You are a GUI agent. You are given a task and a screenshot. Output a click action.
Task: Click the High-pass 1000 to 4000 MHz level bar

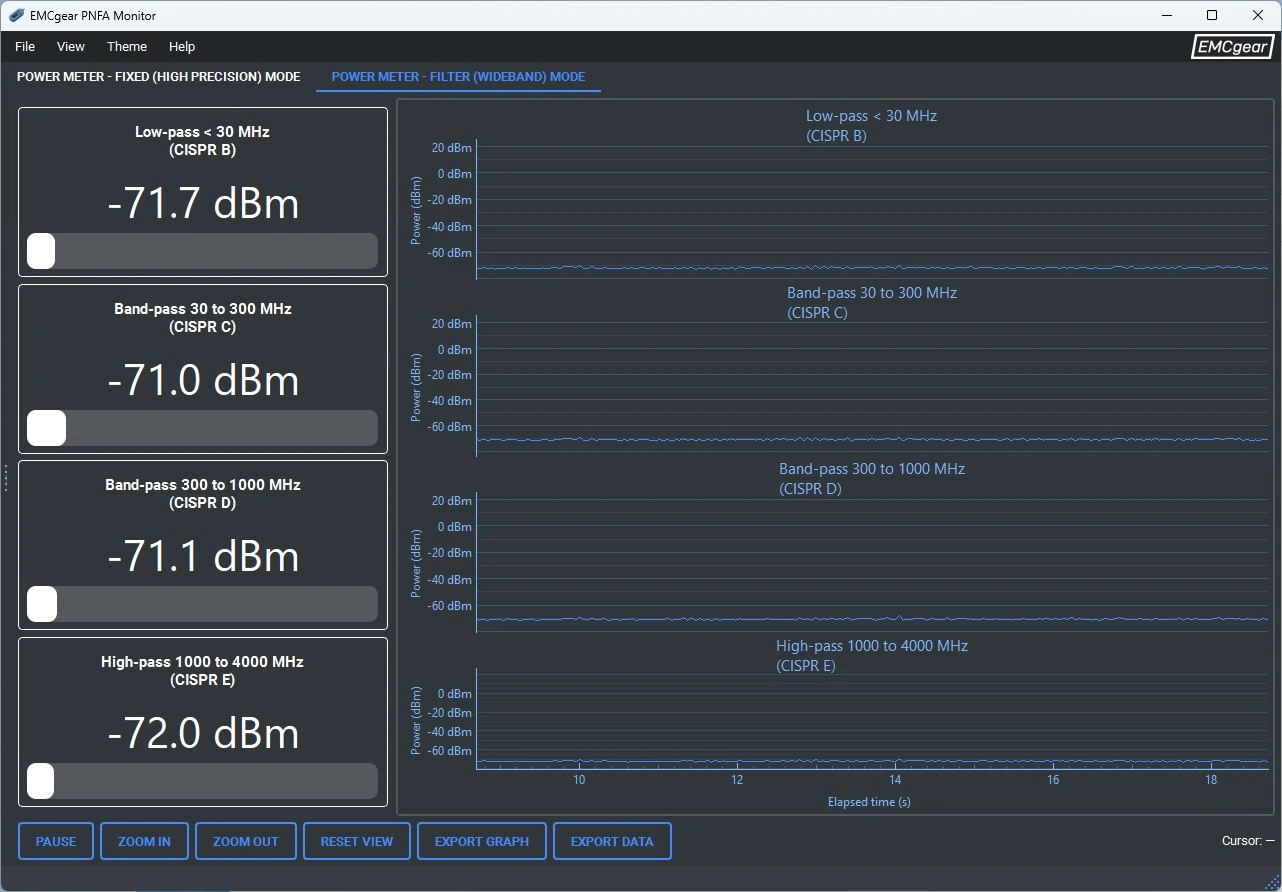point(203,781)
